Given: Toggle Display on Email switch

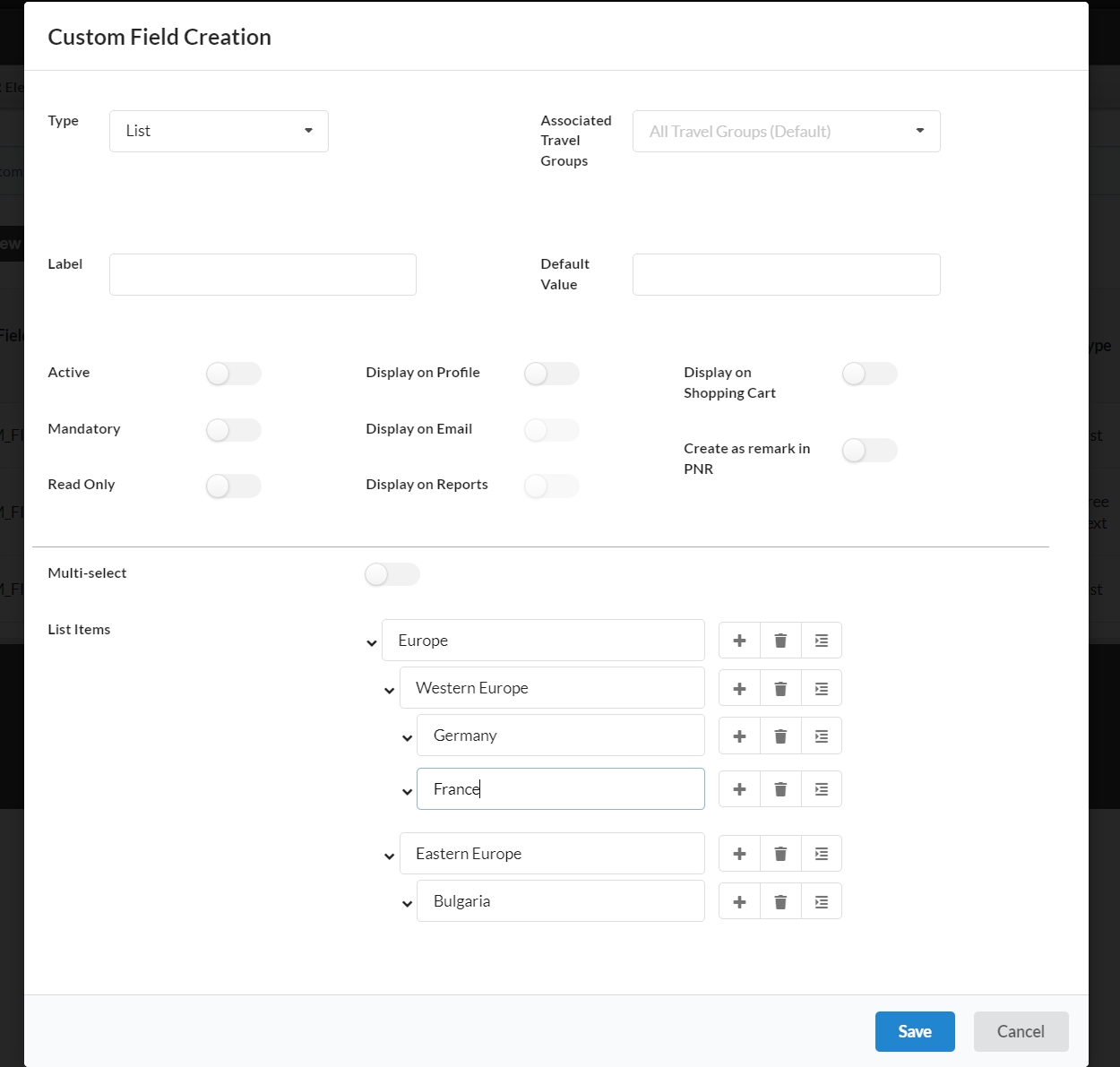Looking at the screenshot, I should [x=551, y=430].
